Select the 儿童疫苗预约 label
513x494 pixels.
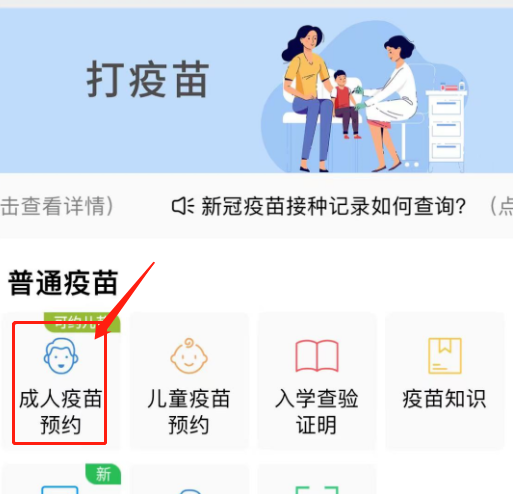pos(189,412)
